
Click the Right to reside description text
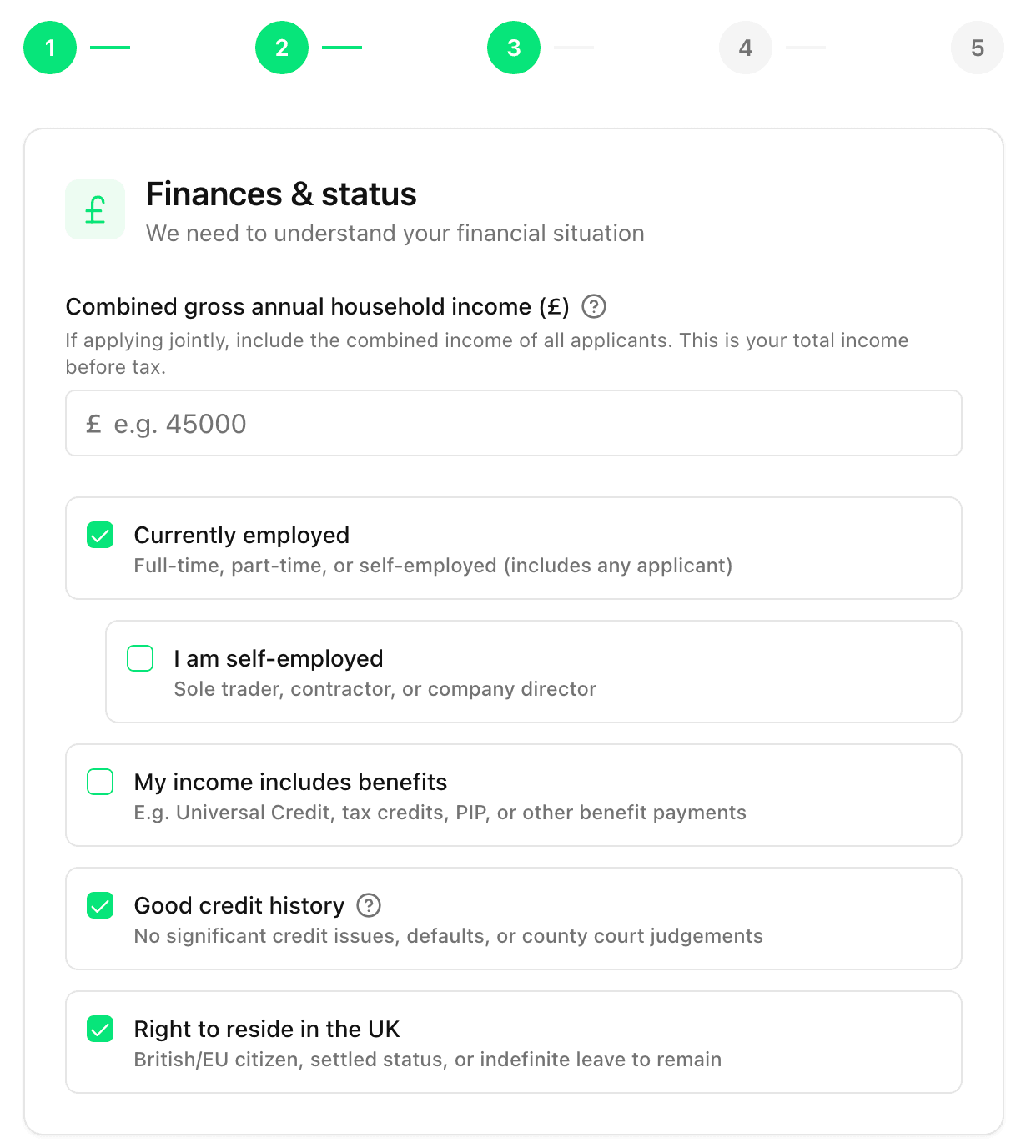pos(427,1060)
